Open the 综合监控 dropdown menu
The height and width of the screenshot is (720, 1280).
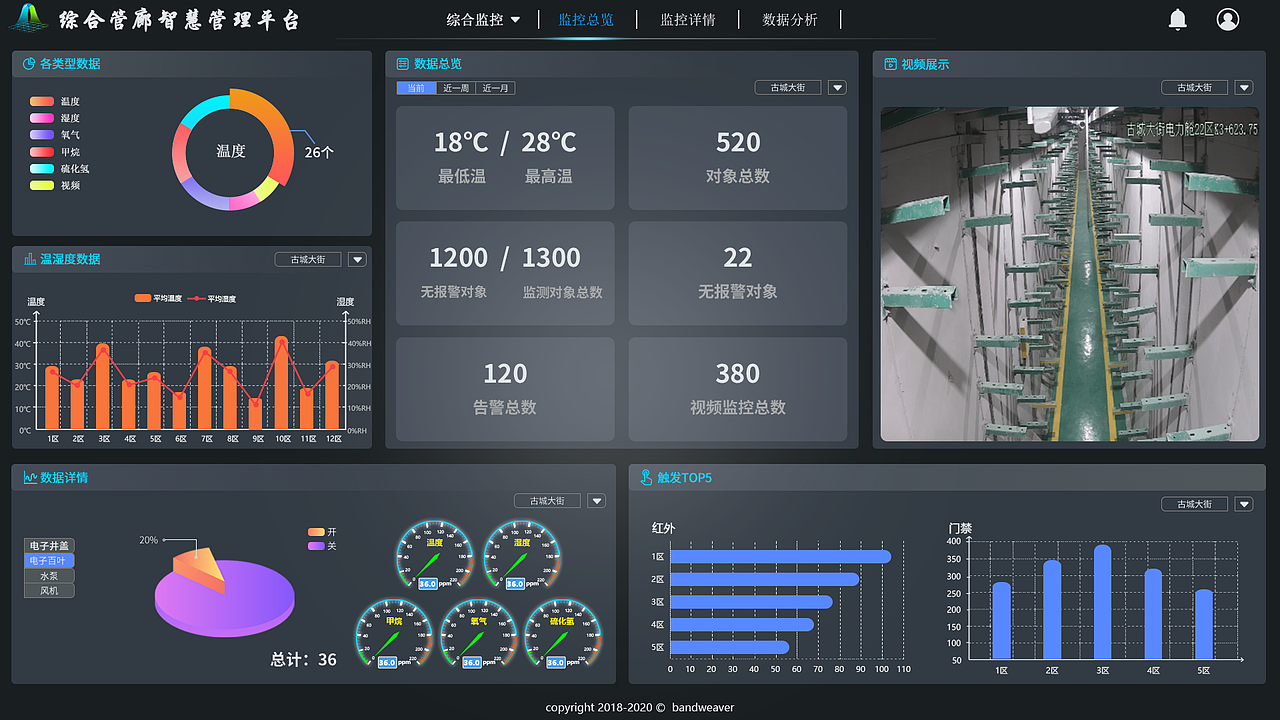click(x=484, y=20)
